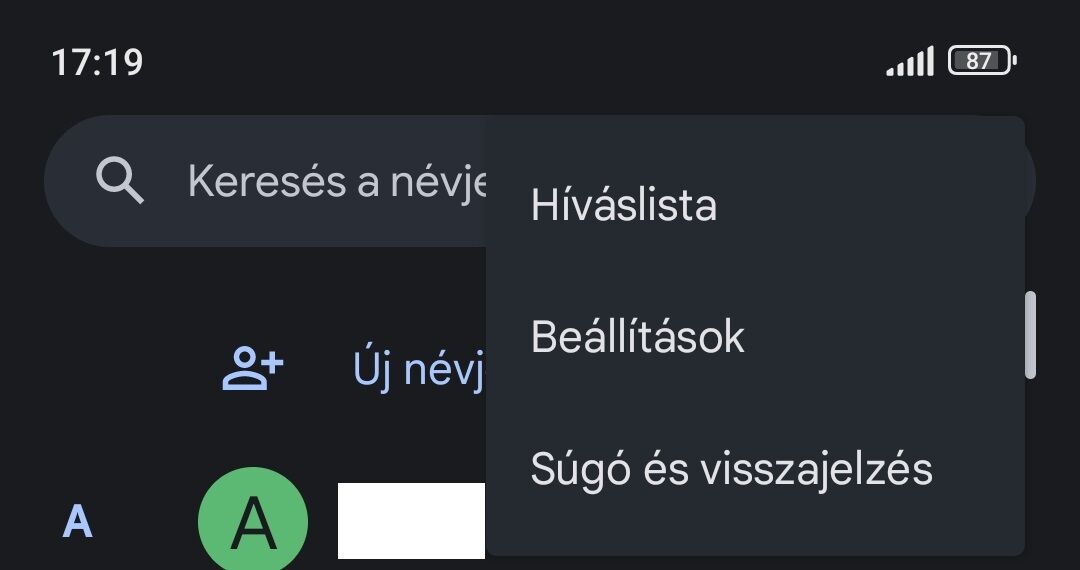The width and height of the screenshot is (1080, 570).
Task: Open the green A contact avatar
Action: pos(253,522)
